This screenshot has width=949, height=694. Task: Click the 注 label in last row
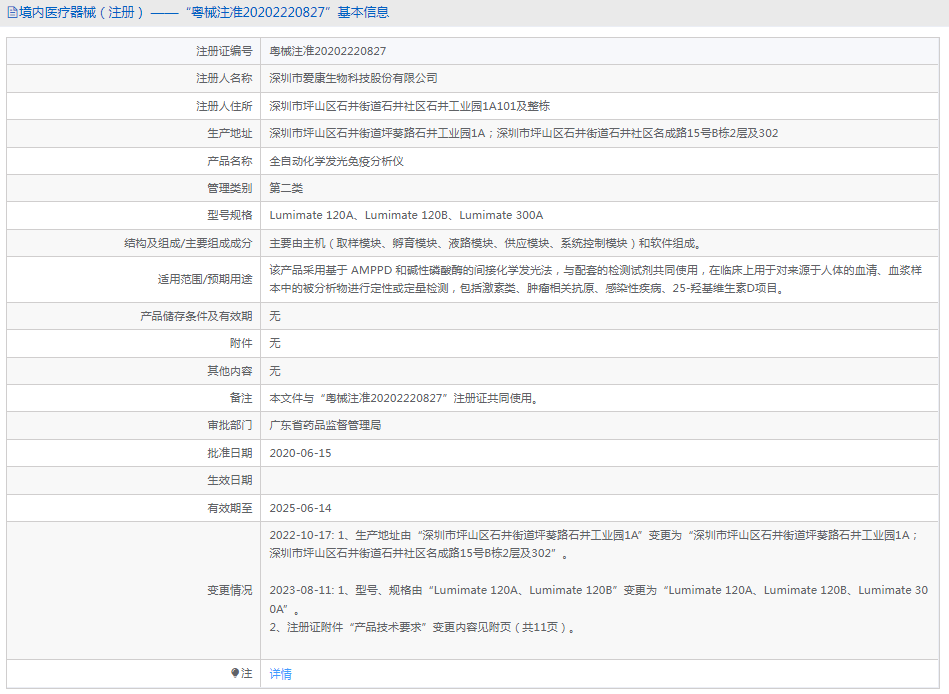click(246, 673)
